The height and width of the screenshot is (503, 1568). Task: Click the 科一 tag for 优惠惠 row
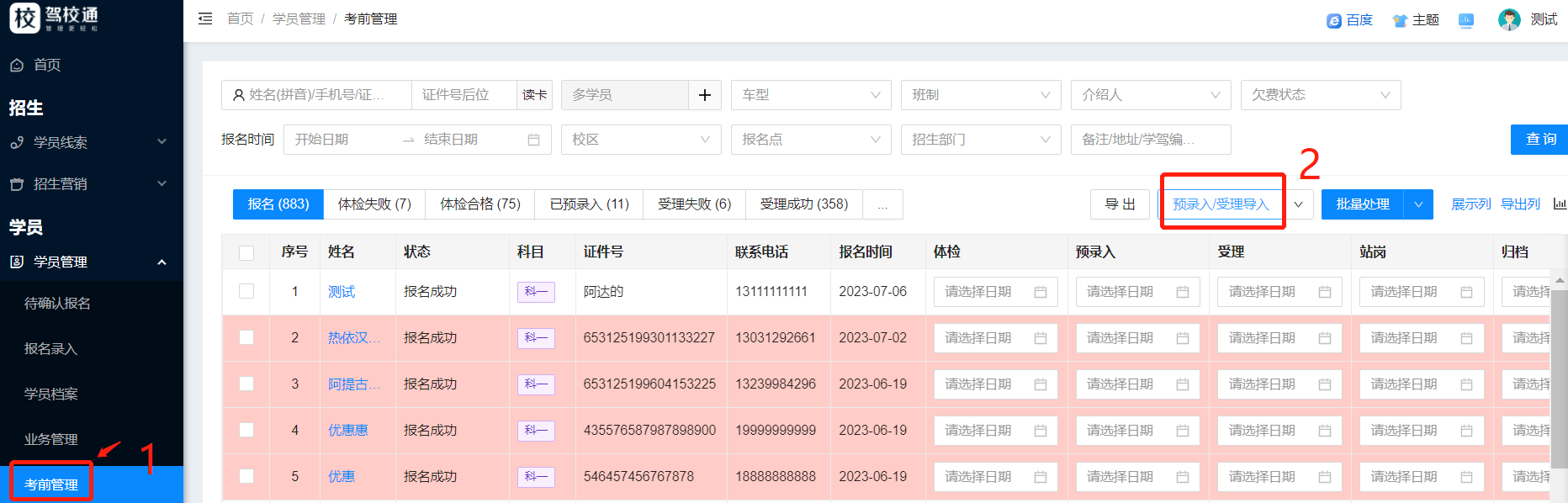536,431
